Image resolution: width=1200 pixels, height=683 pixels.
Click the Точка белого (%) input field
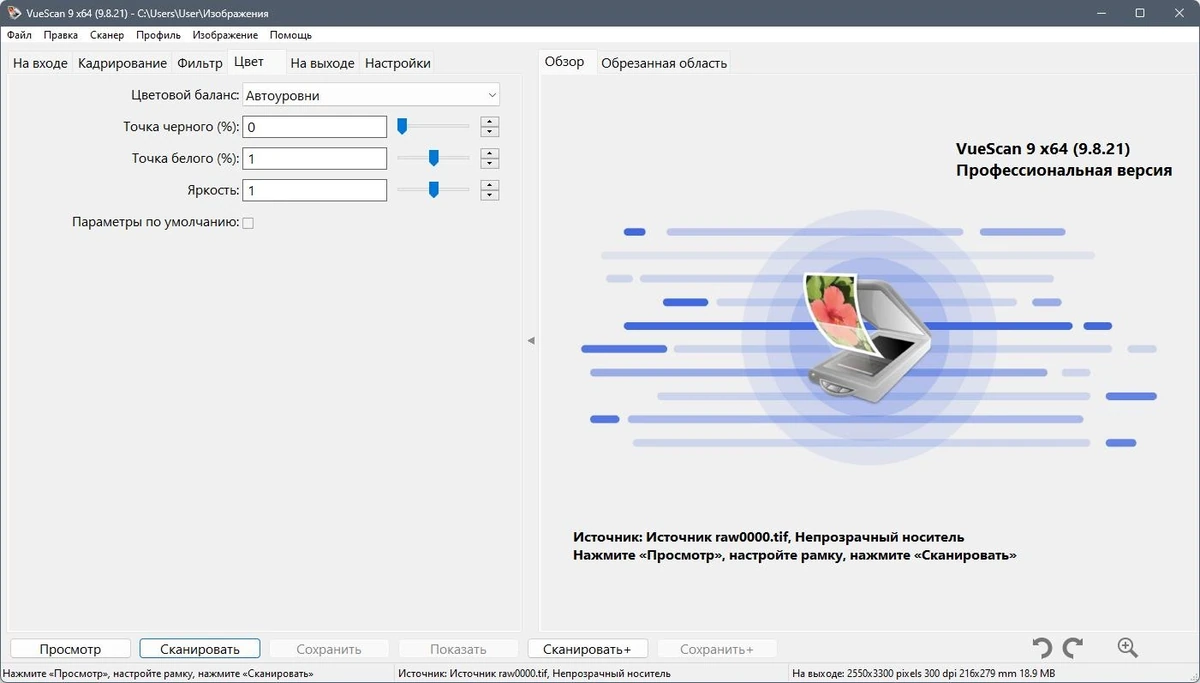click(x=315, y=159)
